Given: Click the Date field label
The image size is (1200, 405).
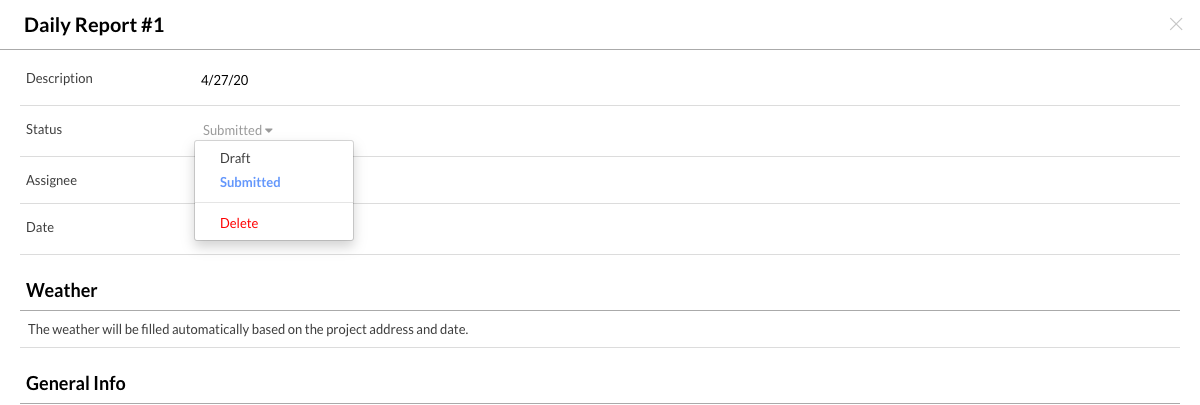Looking at the screenshot, I should tap(40, 227).
